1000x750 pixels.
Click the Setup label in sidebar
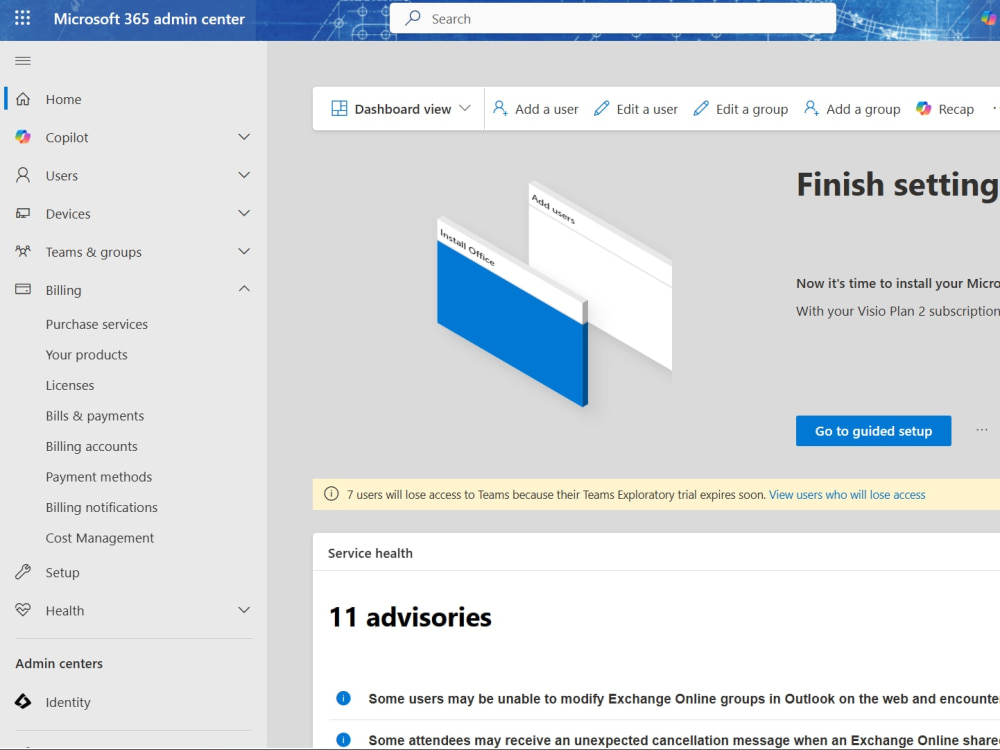click(62, 573)
